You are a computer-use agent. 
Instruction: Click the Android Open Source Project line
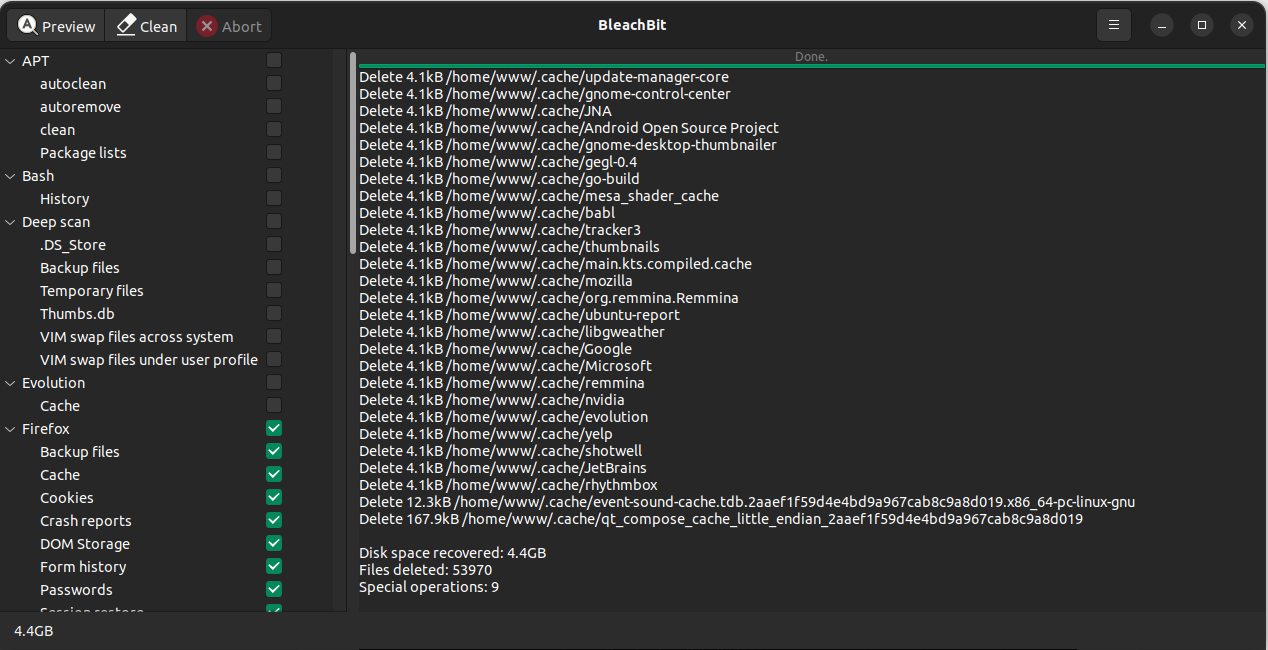pyautogui.click(x=569, y=128)
